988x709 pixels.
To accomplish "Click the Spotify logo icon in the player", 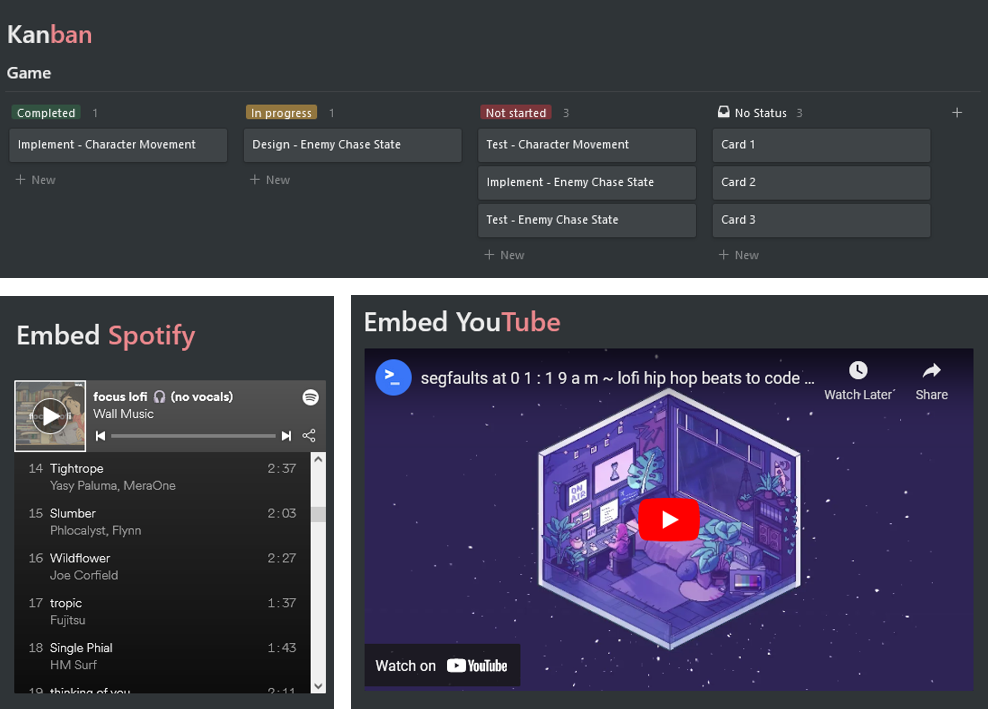I will coord(311,397).
